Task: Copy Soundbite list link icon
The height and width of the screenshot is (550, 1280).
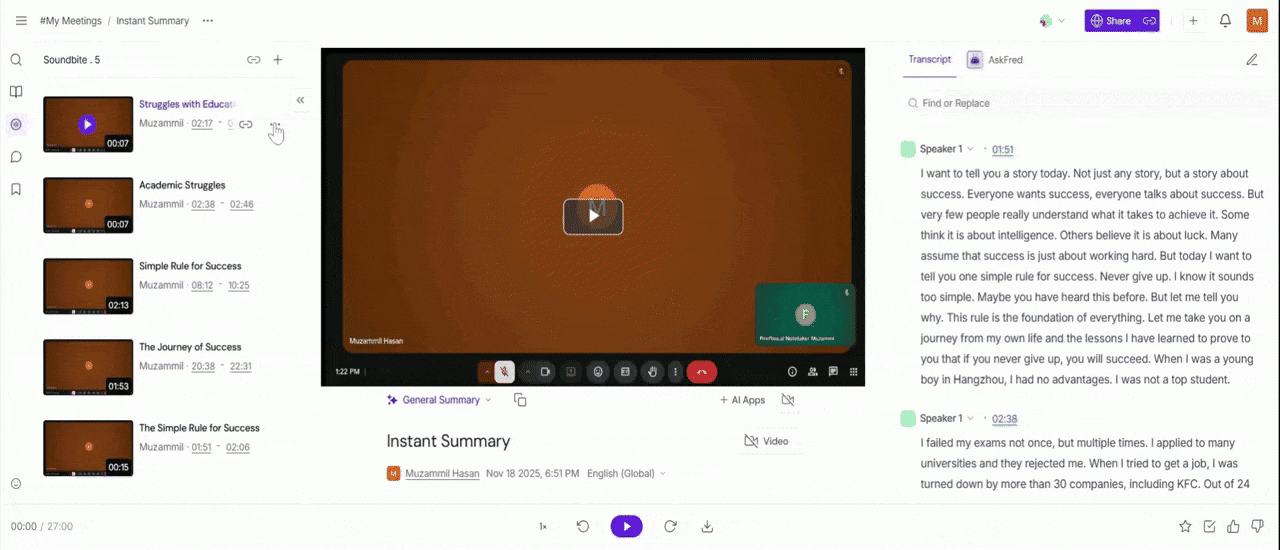Action: point(254,60)
